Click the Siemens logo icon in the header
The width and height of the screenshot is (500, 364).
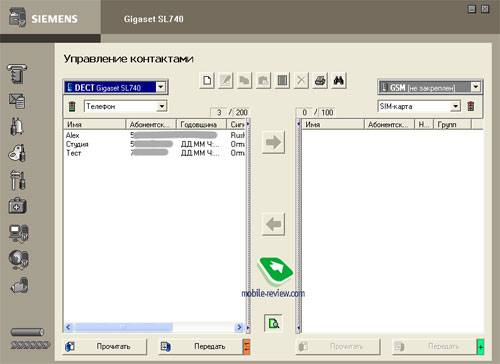(x=17, y=17)
